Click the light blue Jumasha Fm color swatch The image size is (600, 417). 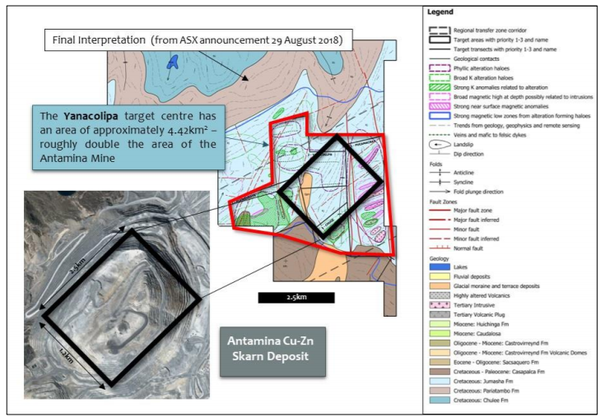[x=439, y=381]
